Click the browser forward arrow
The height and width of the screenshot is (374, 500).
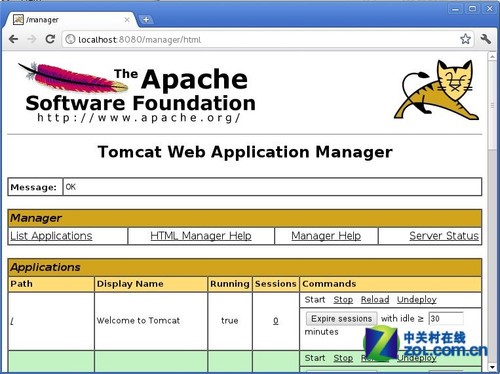(32, 39)
